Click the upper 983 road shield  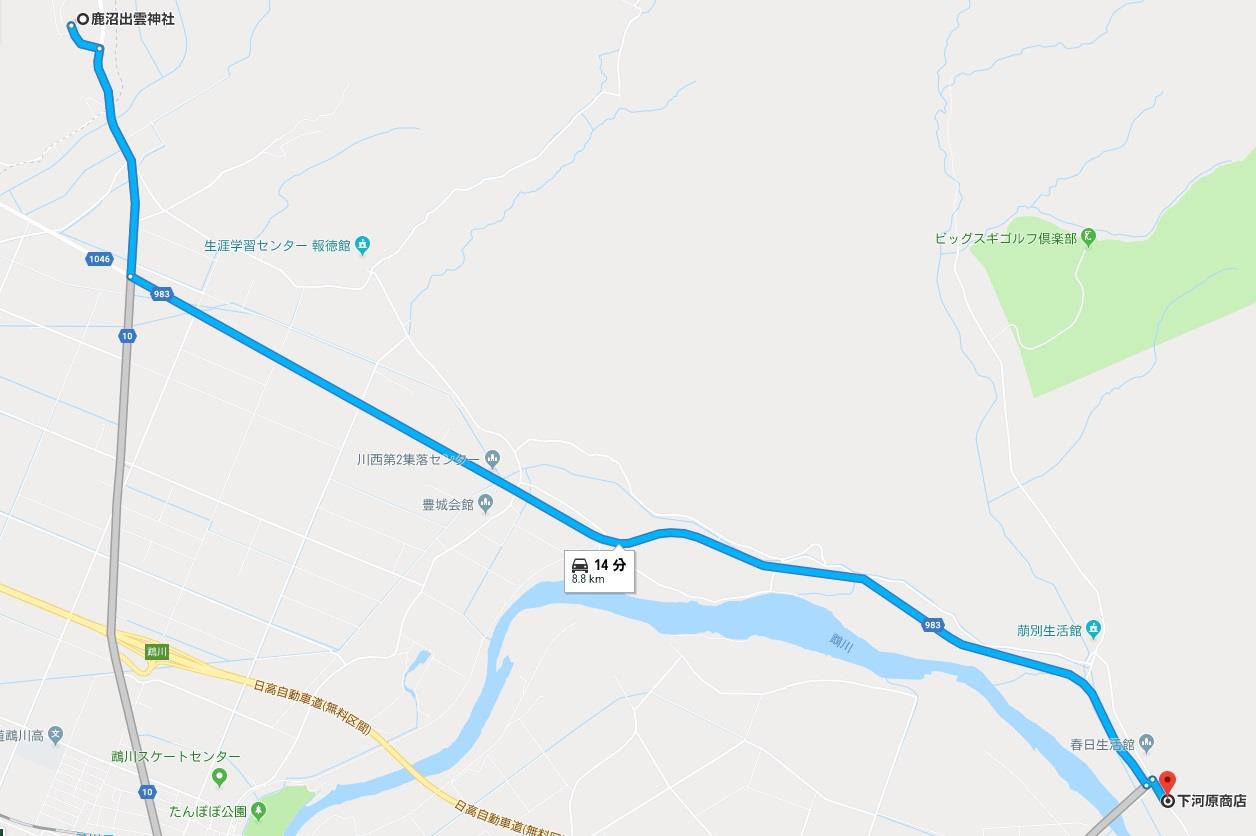(162, 294)
